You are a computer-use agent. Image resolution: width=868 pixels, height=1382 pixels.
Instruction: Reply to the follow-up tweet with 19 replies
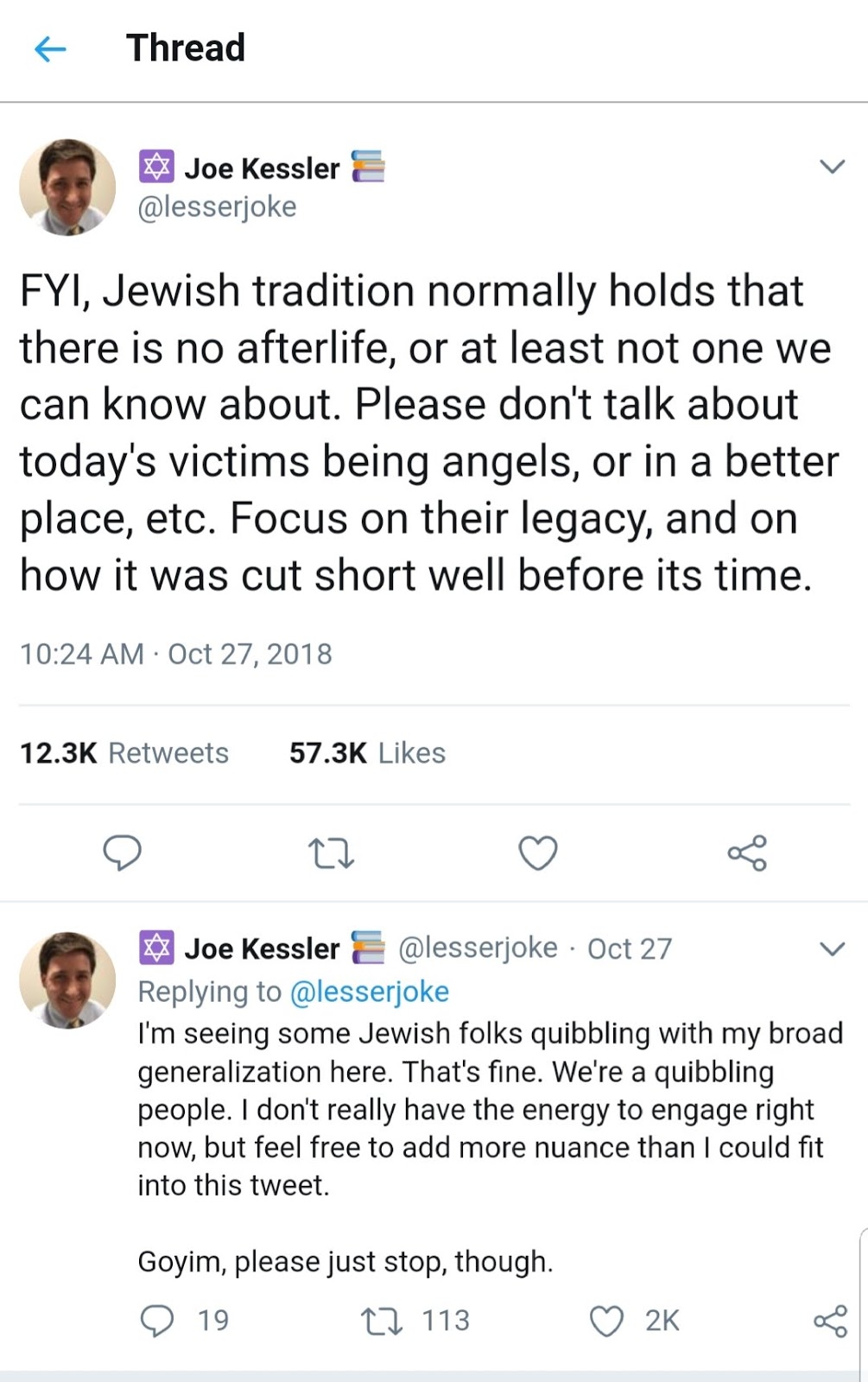[157, 1321]
